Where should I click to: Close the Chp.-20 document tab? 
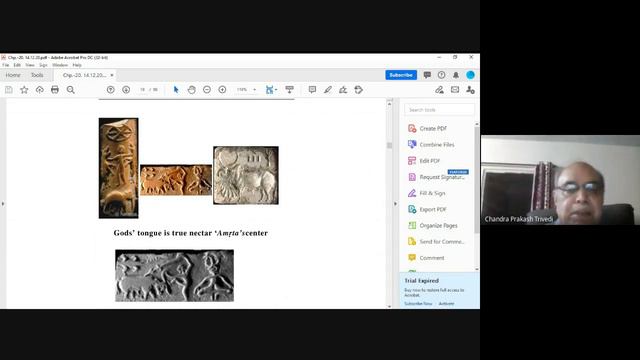(x=112, y=75)
